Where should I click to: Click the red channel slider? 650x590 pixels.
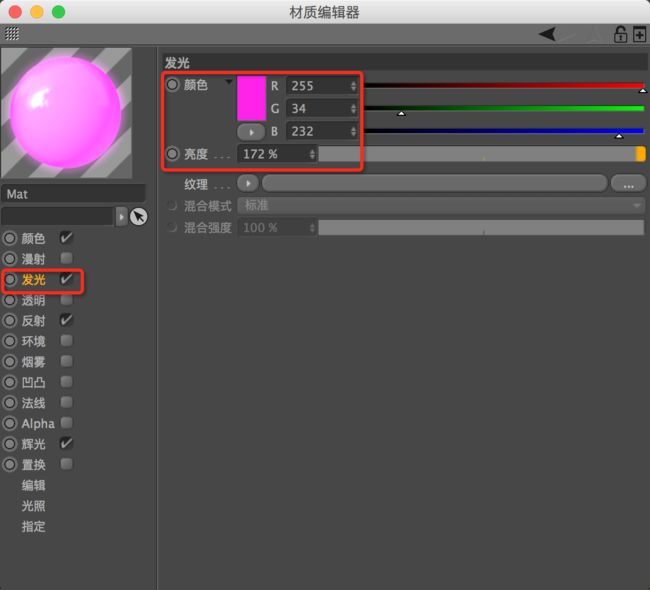504,86
